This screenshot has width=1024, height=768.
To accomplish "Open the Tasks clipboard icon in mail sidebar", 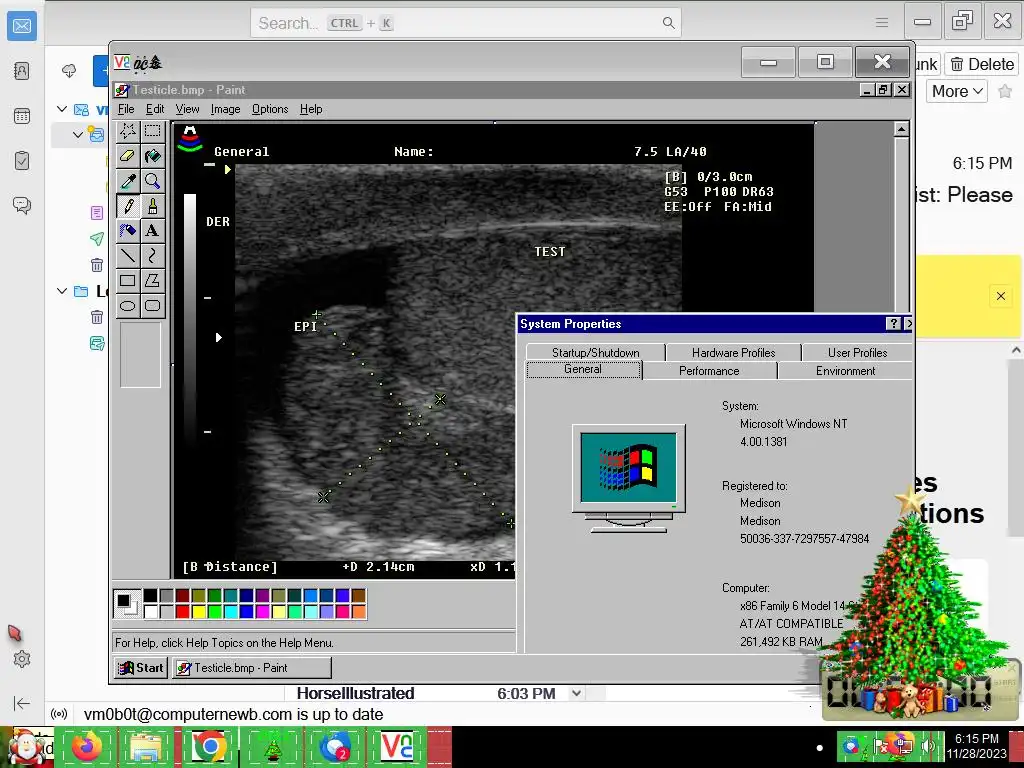I will point(22,161).
